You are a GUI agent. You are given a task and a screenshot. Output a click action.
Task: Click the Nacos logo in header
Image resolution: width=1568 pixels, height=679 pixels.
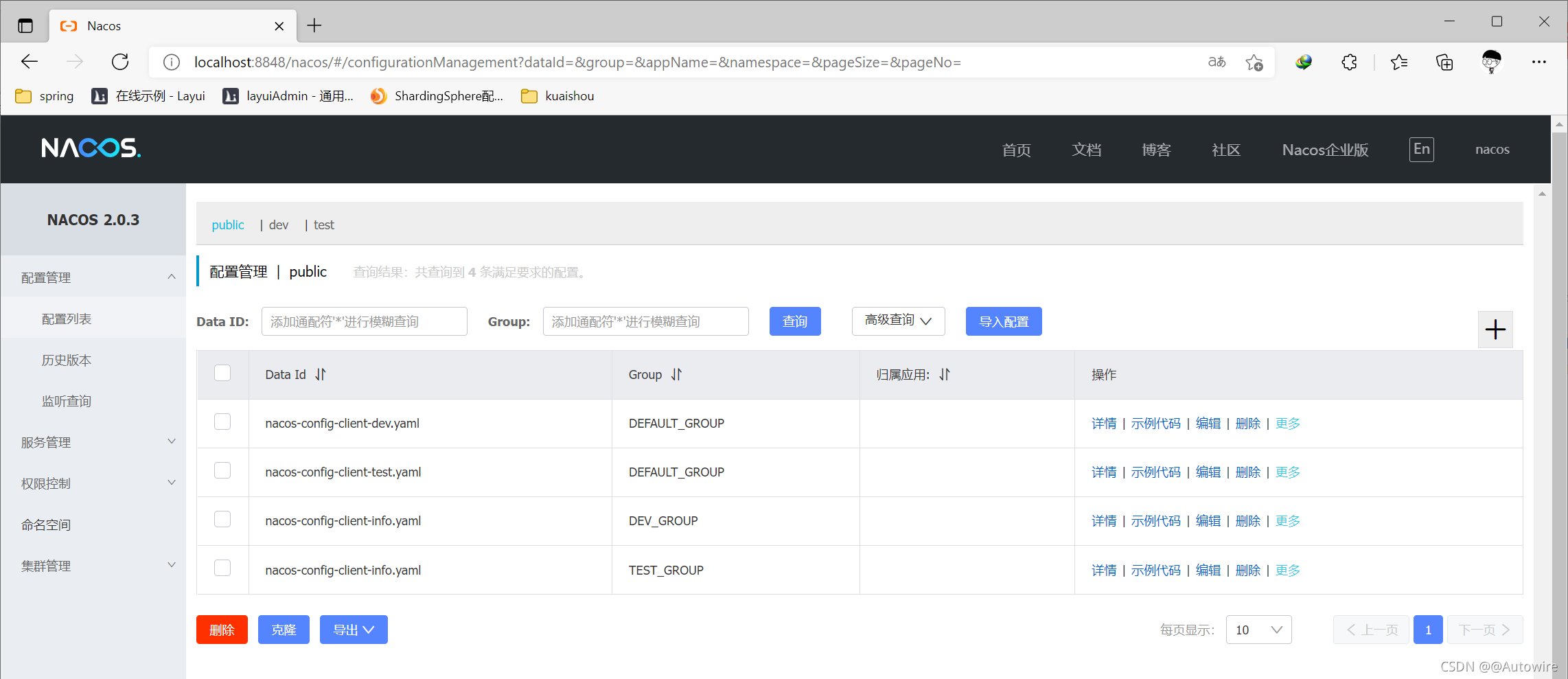tap(91, 148)
